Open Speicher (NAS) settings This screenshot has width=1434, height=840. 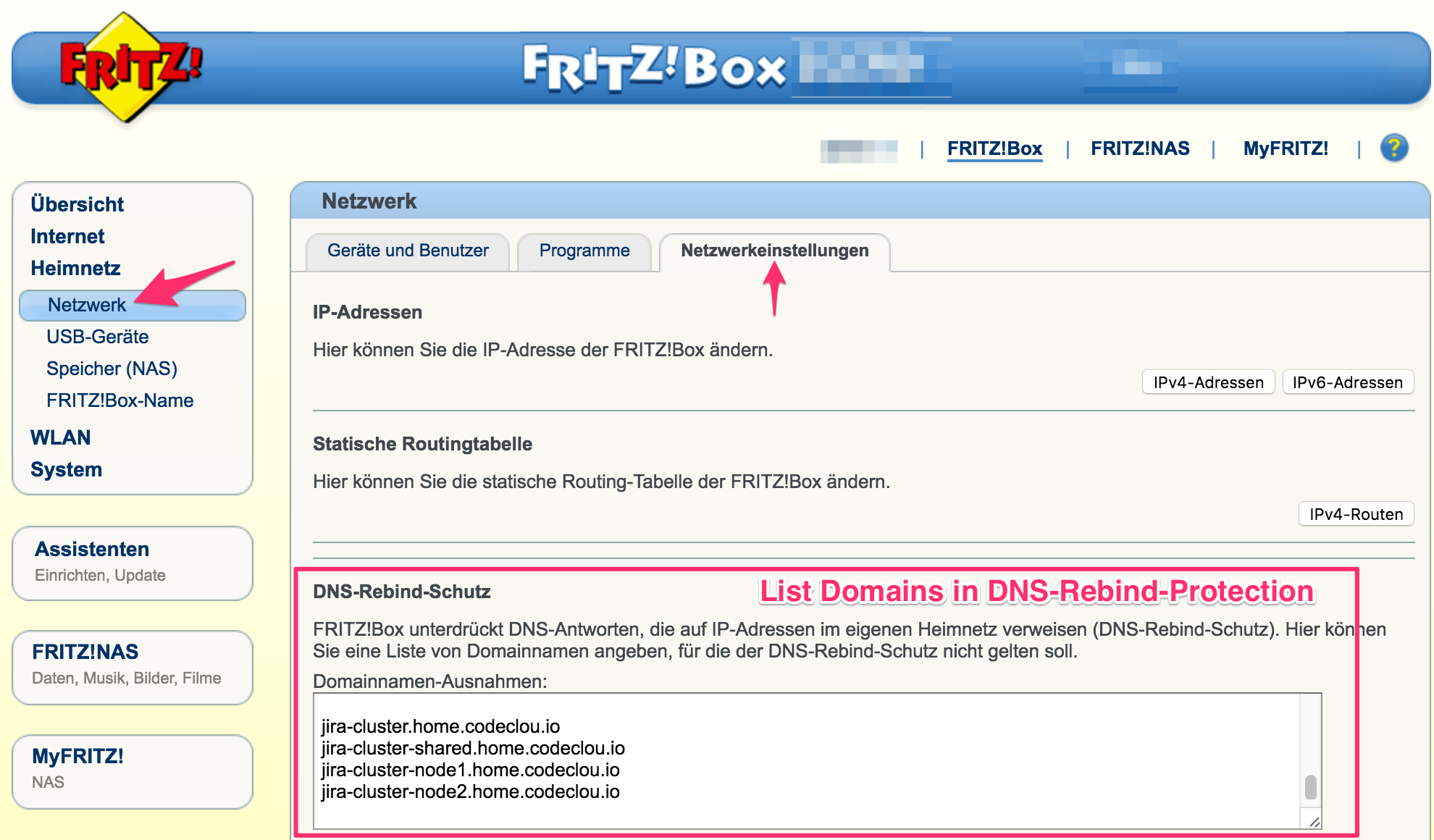tap(112, 369)
